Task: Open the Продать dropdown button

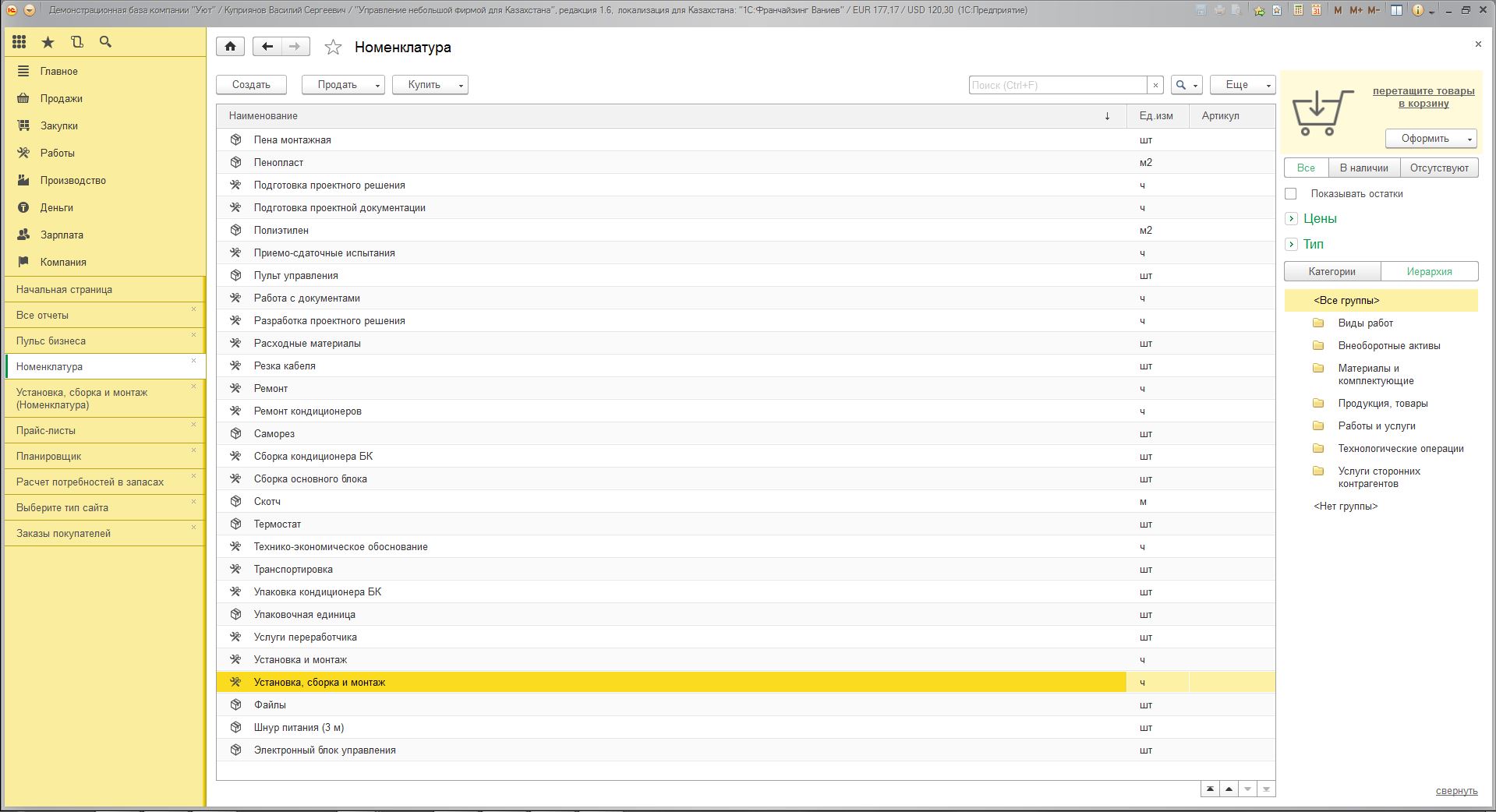Action: point(343,85)
